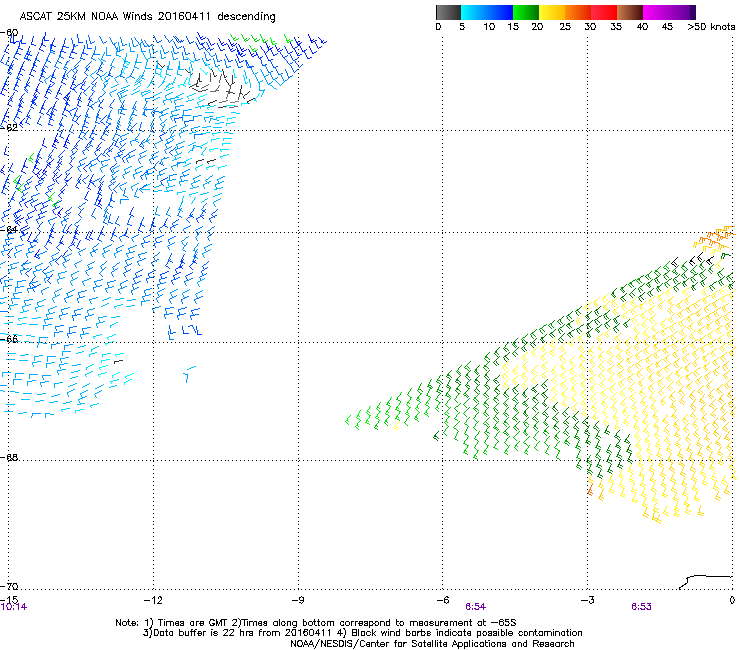
Task: Click the 'Times are GMT' note
Action: (x=186, y=623)
